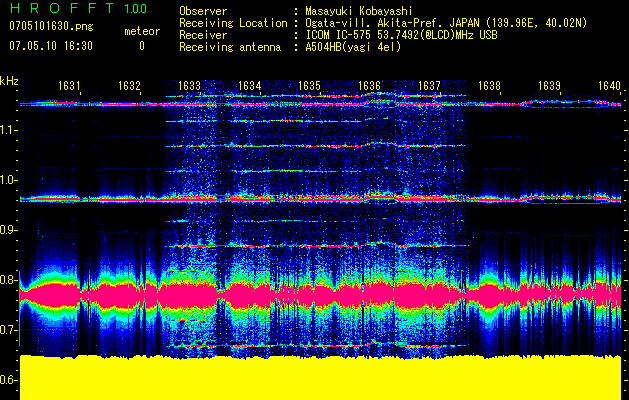Click the 0.8 kHz frequency axis label
The height and width of the screenshot is (400, 629).
coord(7,280)
